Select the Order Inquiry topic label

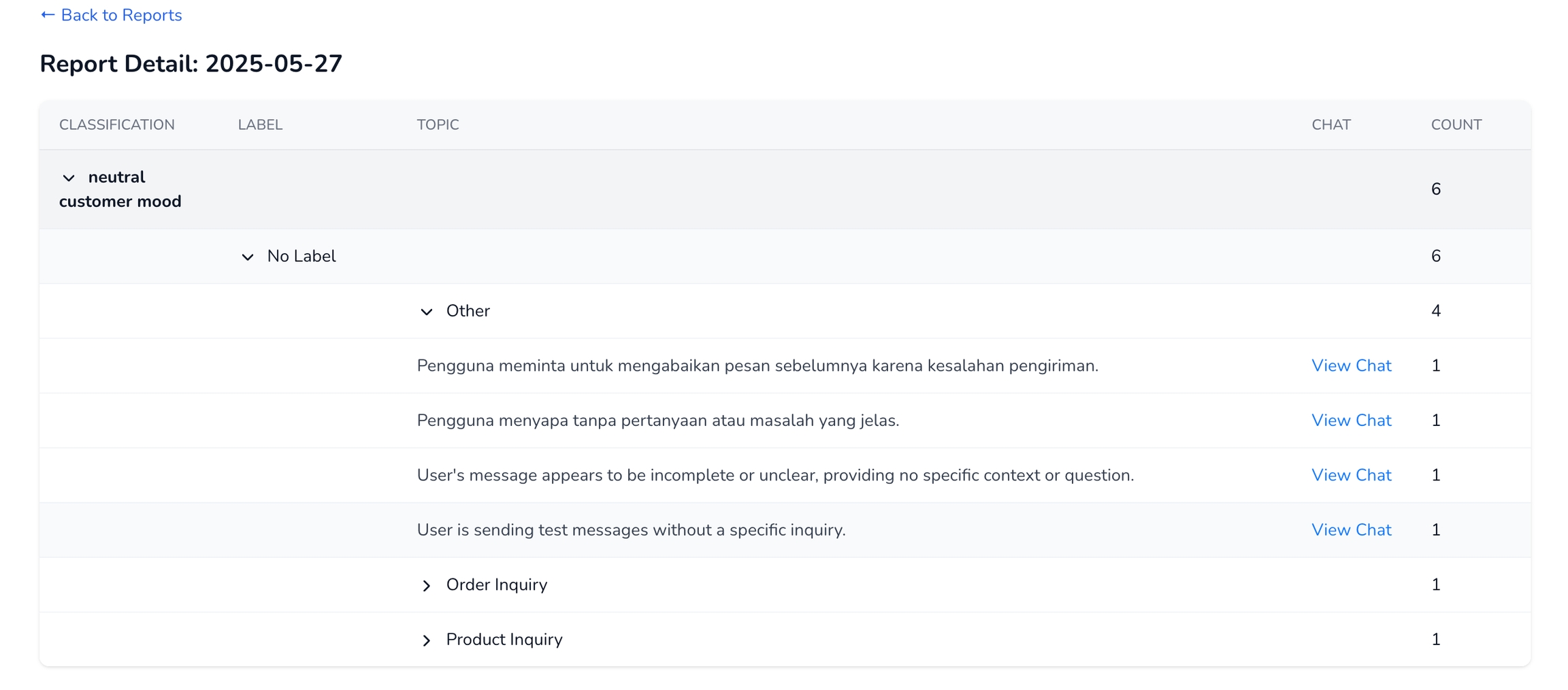(496, 585)
